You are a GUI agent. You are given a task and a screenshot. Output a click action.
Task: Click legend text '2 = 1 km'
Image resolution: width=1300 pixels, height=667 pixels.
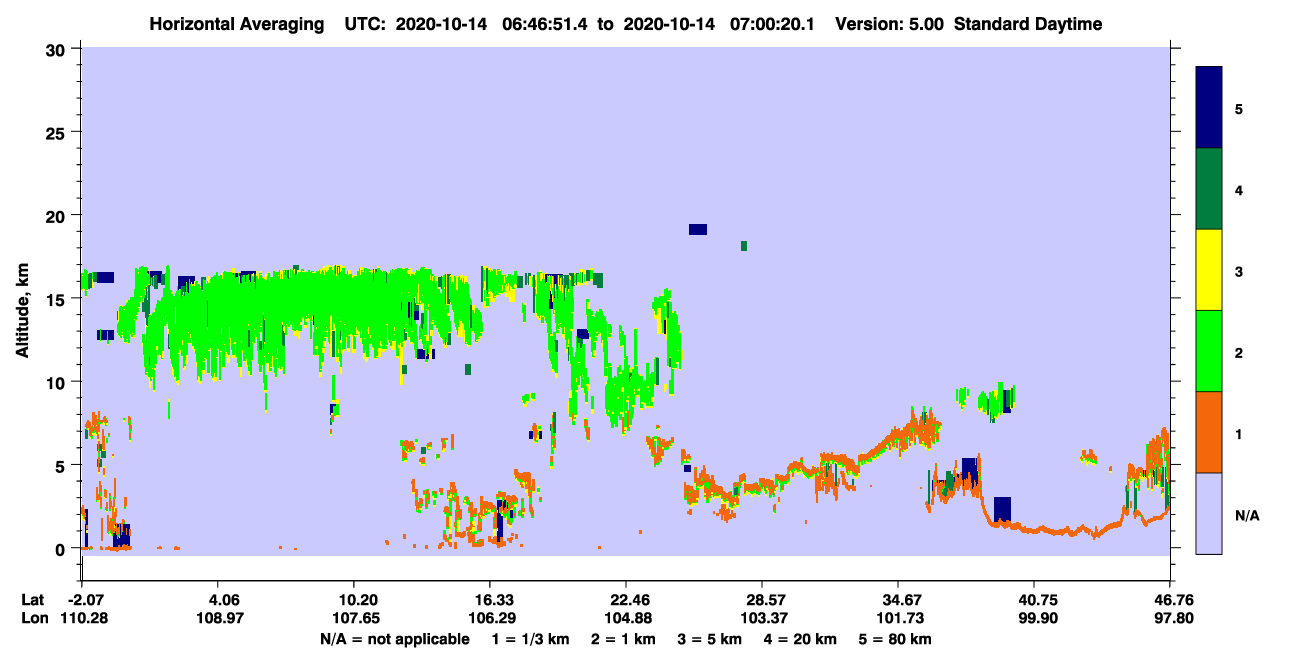coord(624,638)
